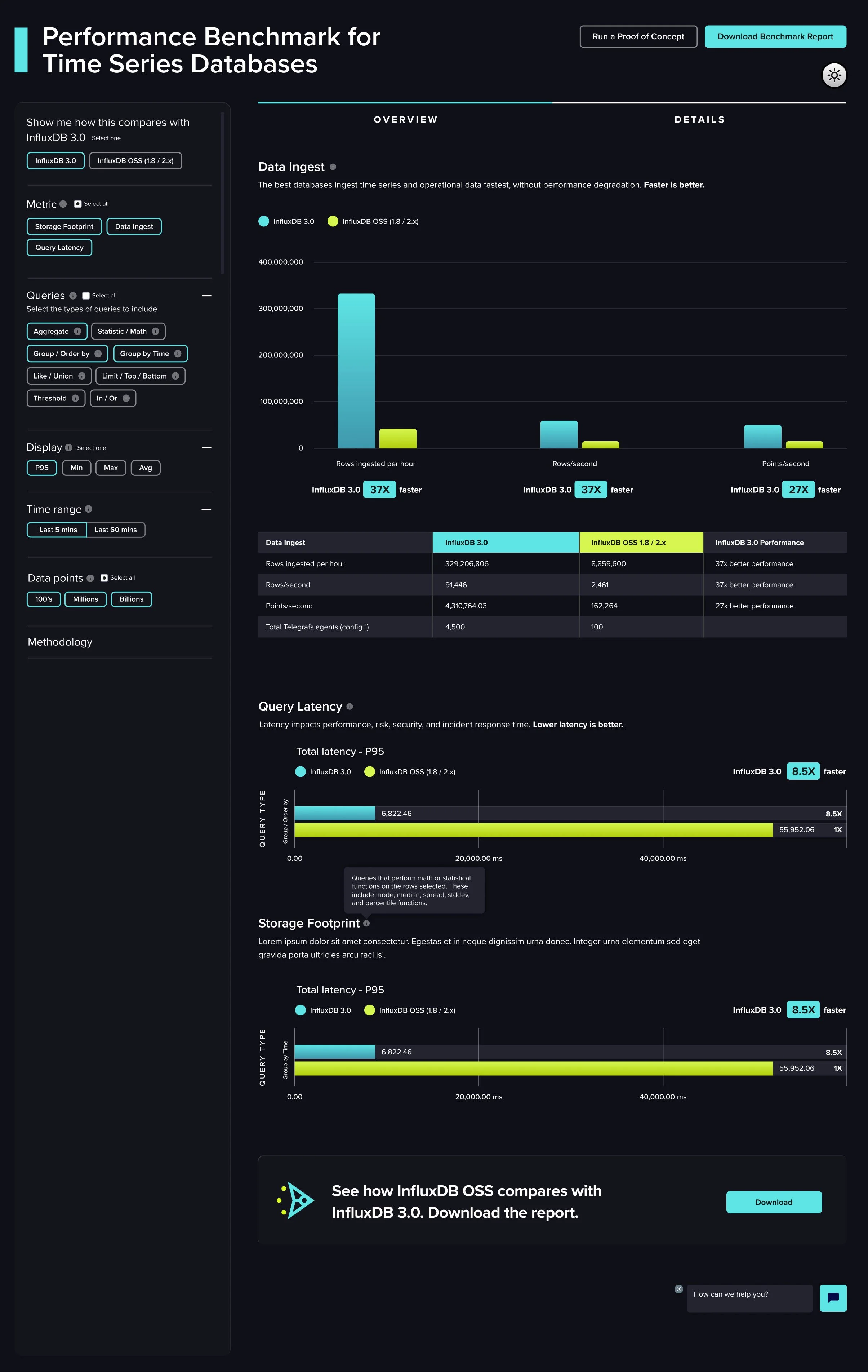
Task: Click info icon on Aggregate query chip
Action: (77, 331)
